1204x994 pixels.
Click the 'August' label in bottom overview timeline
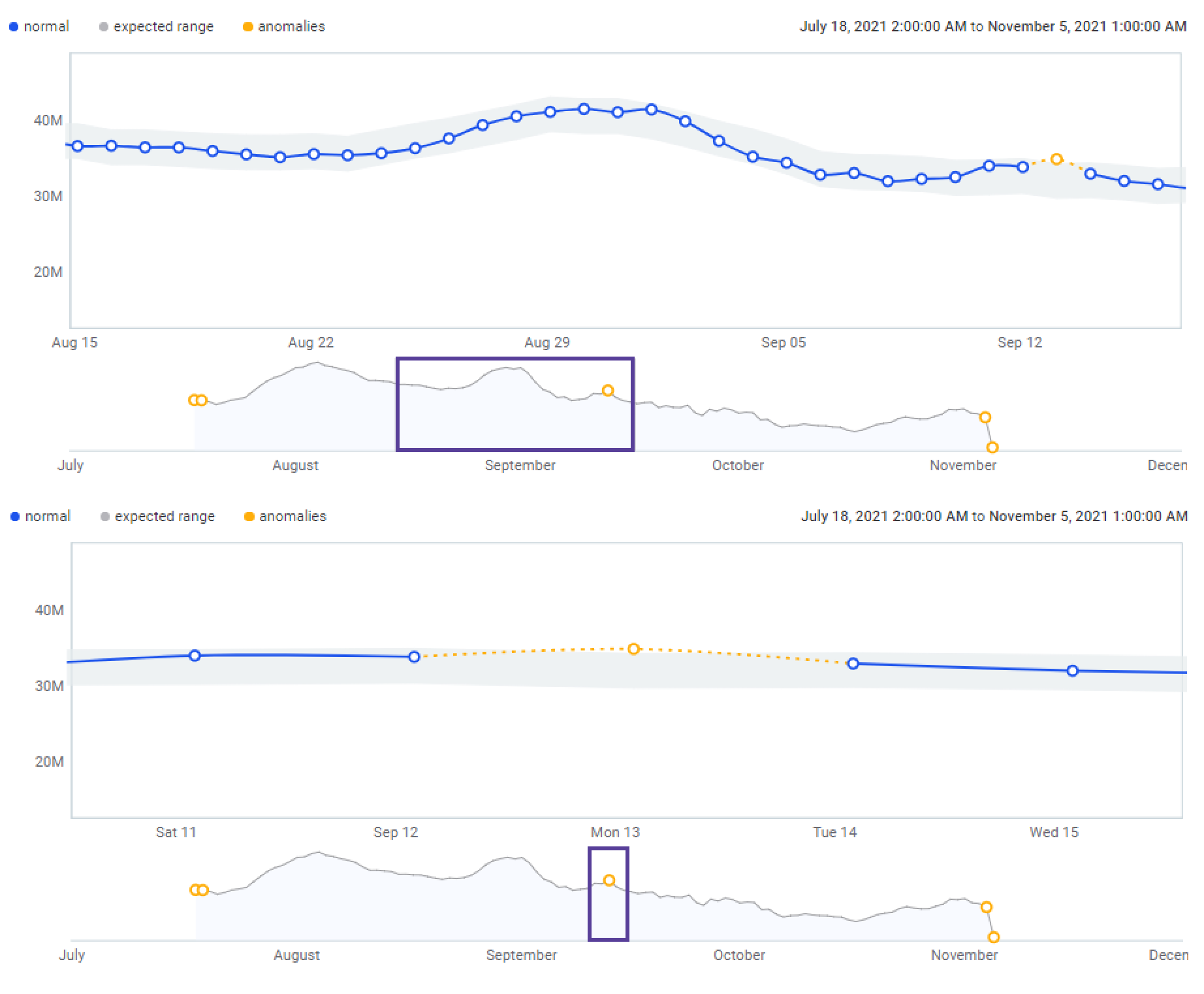[x=296, y=955]
